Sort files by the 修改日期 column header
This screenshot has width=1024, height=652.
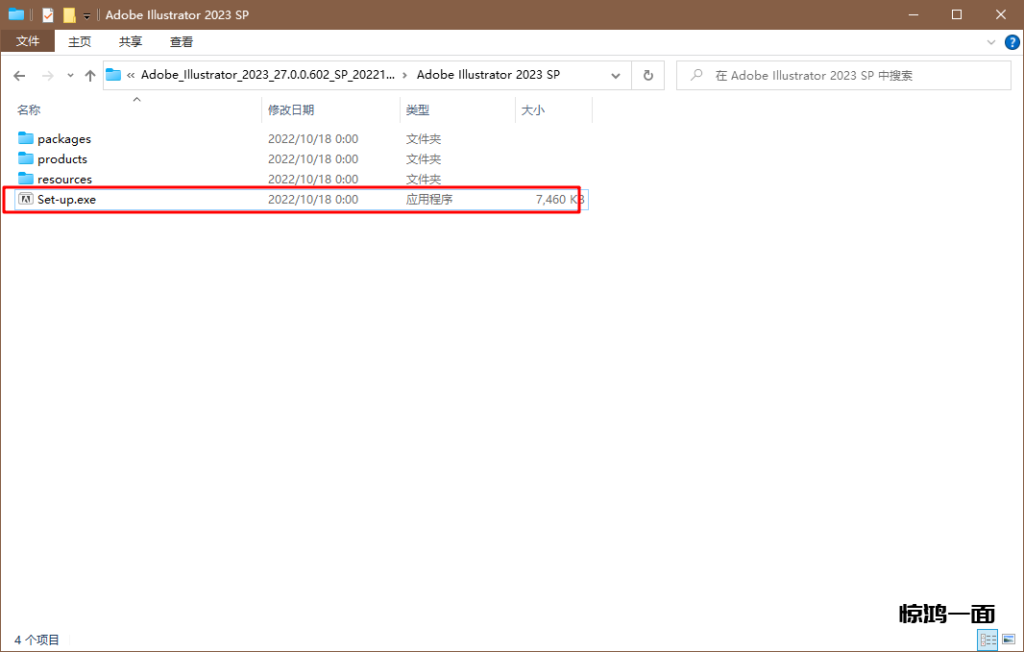pos(291,110)
